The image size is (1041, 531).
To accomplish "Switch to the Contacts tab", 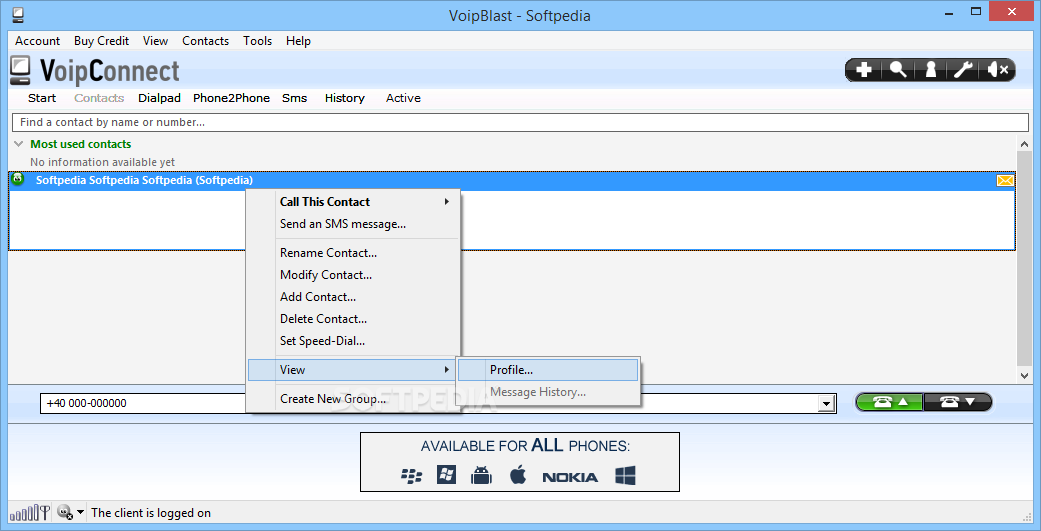I will [99, 98].
